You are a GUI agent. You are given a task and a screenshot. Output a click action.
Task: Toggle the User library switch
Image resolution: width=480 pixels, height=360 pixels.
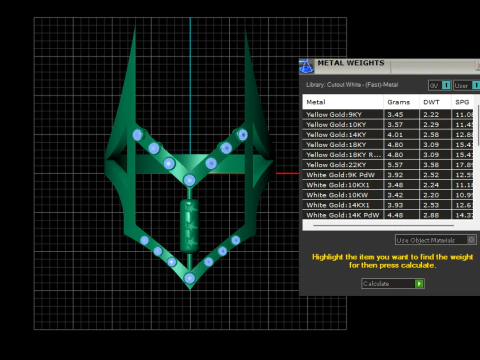[x=476, y=85]
